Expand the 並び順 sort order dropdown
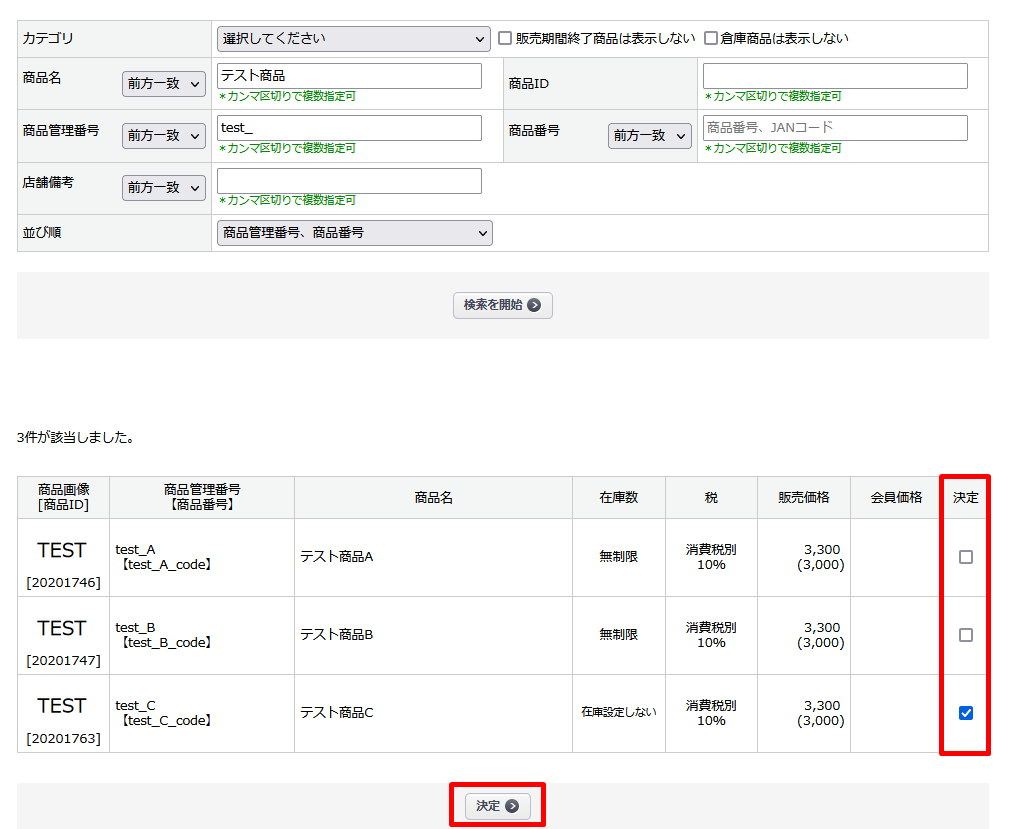 [354, 233]
